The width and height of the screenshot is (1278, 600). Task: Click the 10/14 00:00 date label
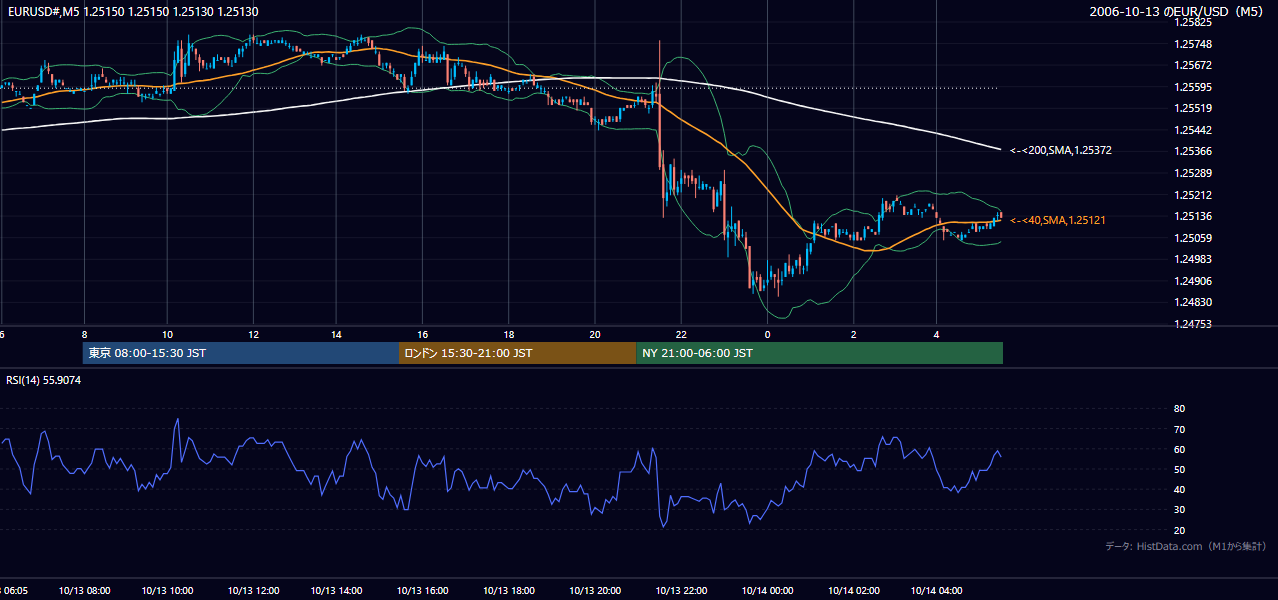click(x=767, y=590)
